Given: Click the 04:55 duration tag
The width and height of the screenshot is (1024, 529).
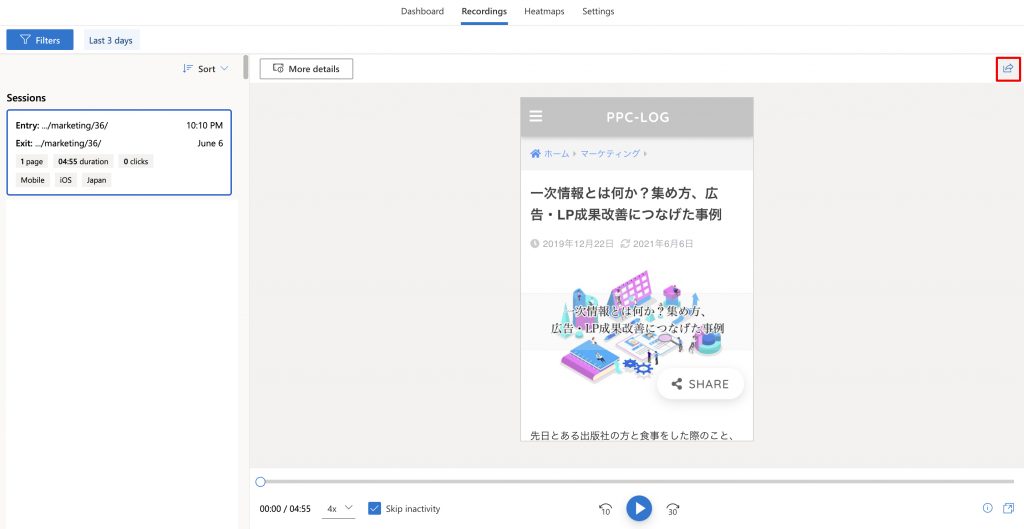Looking at the screenshot, I should 83,161.
